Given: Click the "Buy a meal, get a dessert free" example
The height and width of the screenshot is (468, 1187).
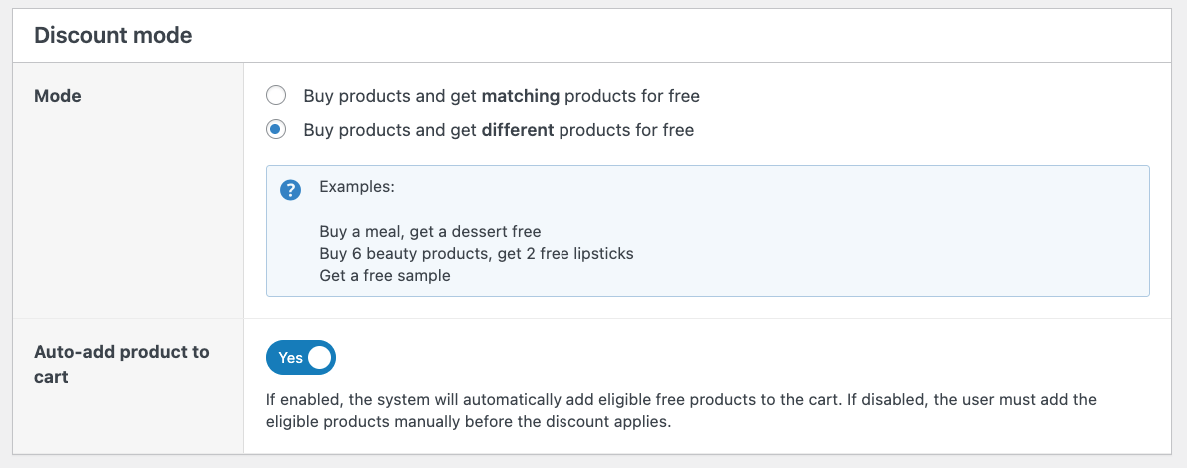Looking at the screenshot, I should pos(430,231).
